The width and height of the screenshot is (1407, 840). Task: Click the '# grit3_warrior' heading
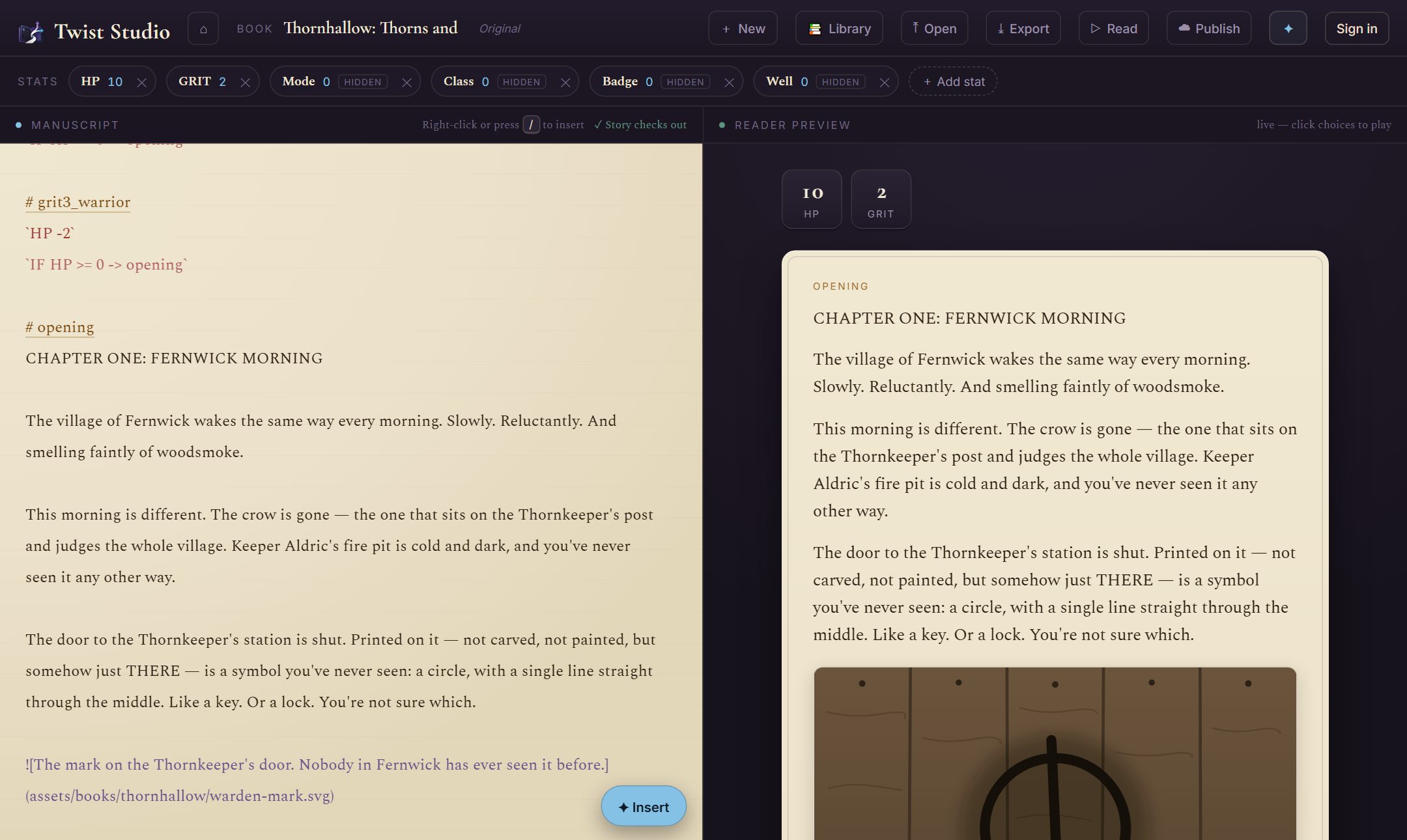pos(78,202)
